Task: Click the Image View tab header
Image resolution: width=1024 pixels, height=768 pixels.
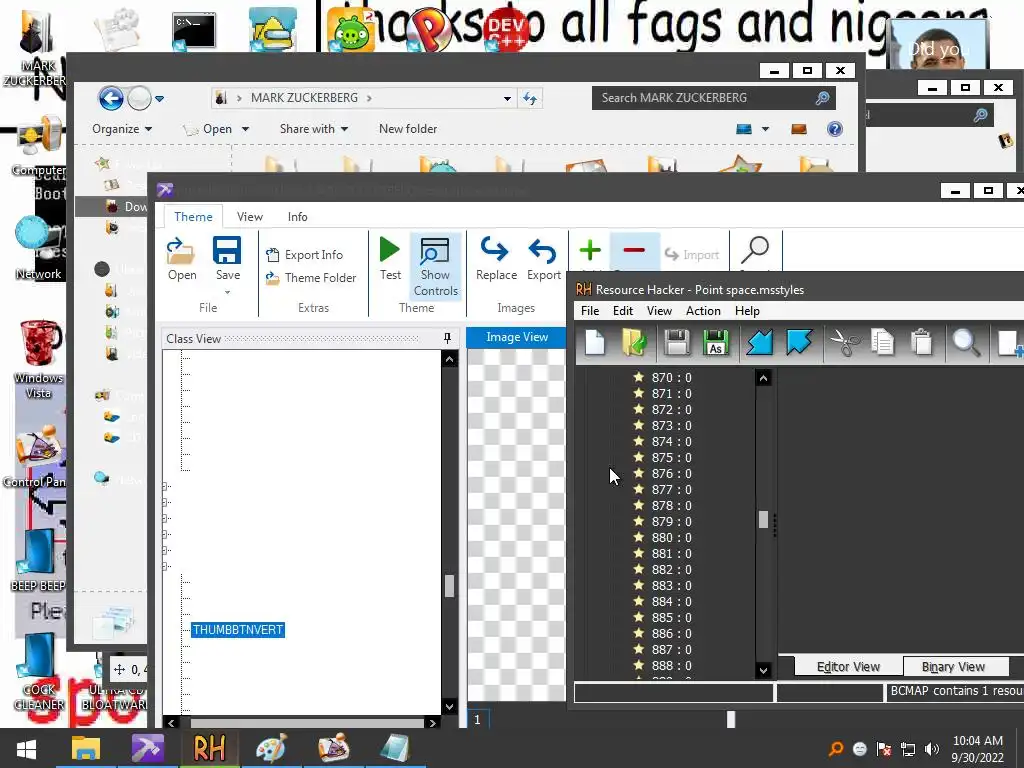Action: pos(516,337)
